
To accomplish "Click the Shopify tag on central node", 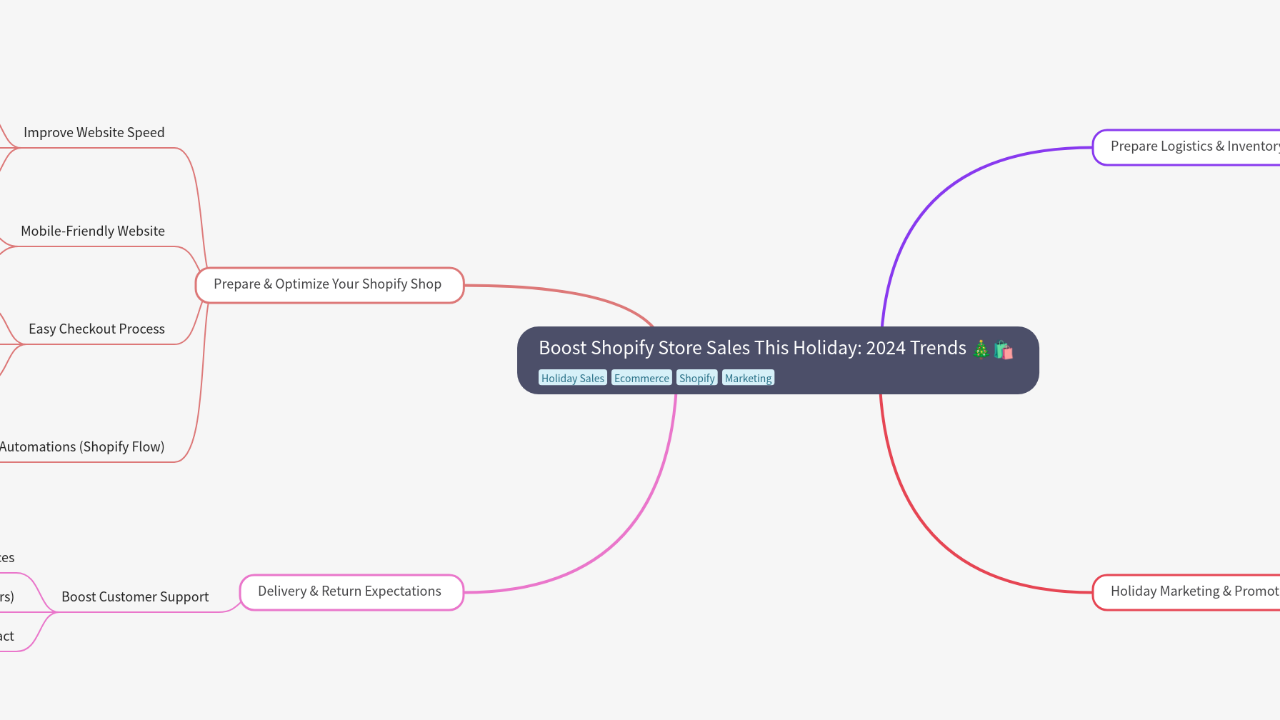I will [x=697, y=378].
